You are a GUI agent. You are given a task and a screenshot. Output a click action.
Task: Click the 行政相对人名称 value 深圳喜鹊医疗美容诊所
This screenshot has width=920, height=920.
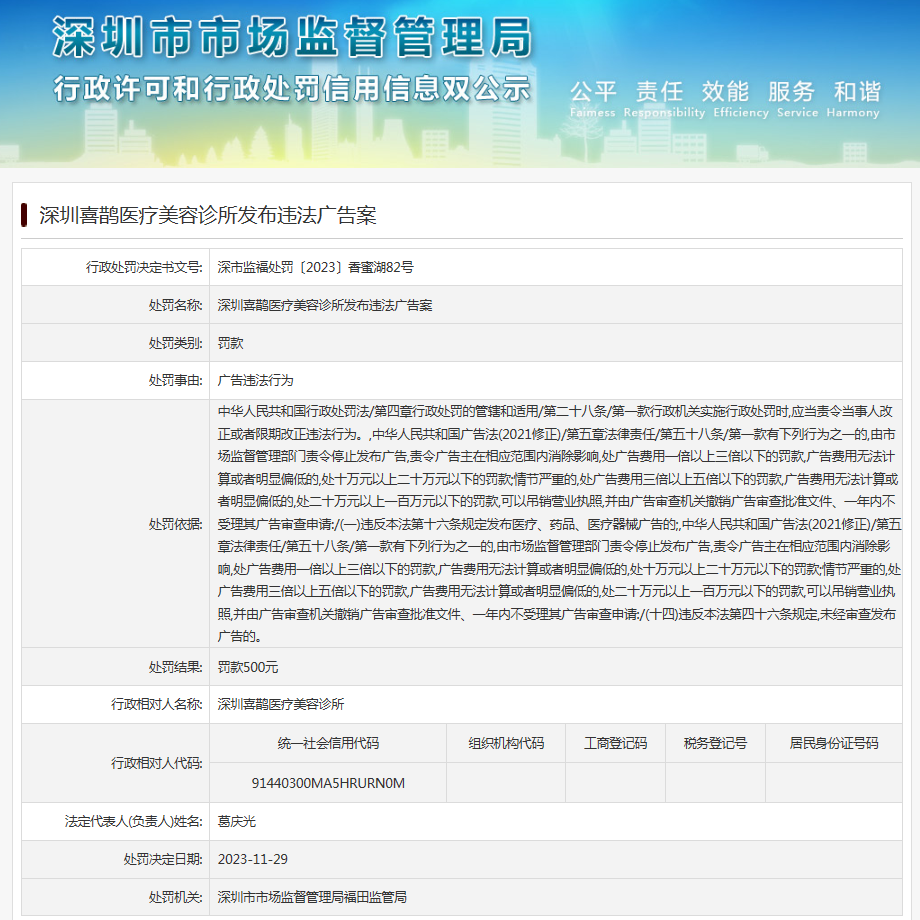(x=281, y=704)
